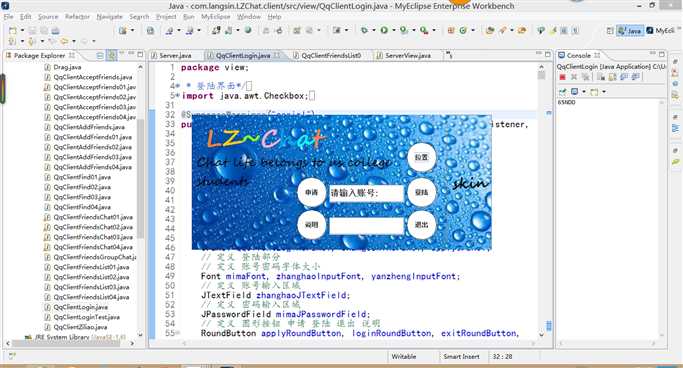Click Open Console icon
Screen dimensions: 683x368
click(594, 92)
